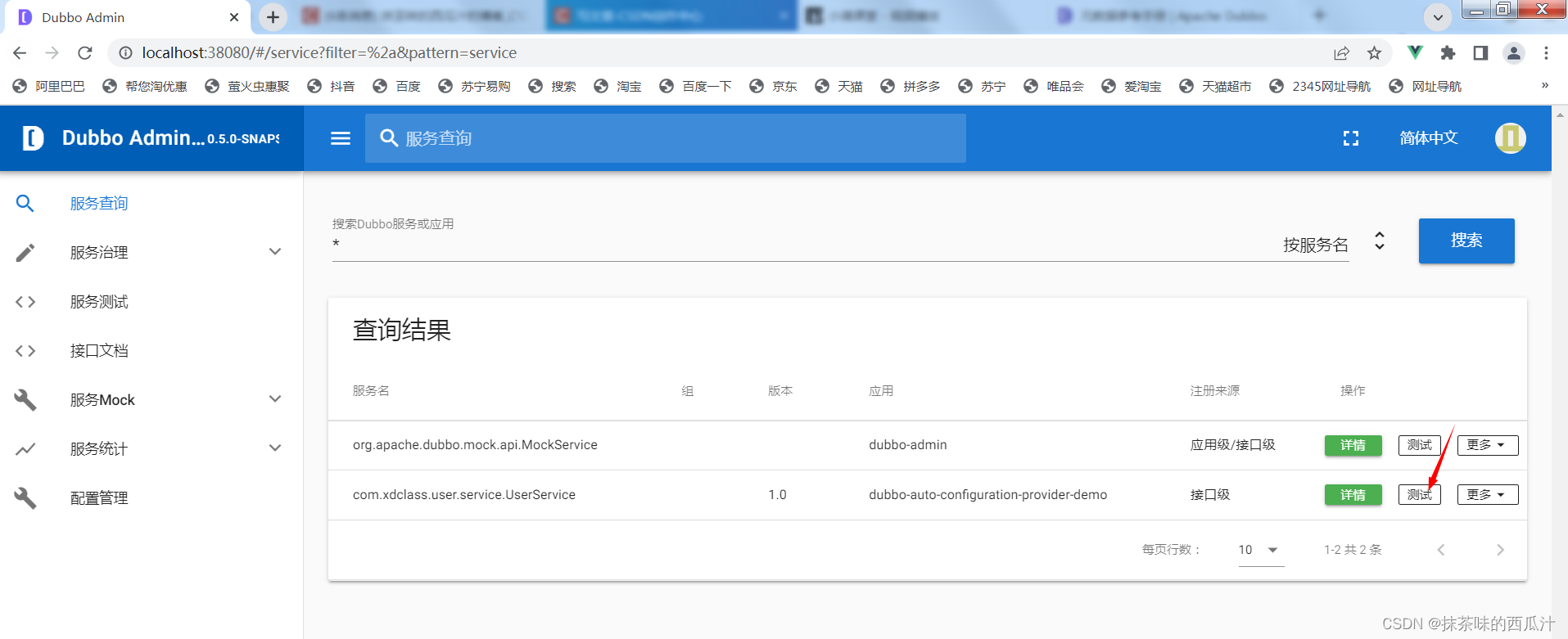Open the 京东 bookmark

774,86
